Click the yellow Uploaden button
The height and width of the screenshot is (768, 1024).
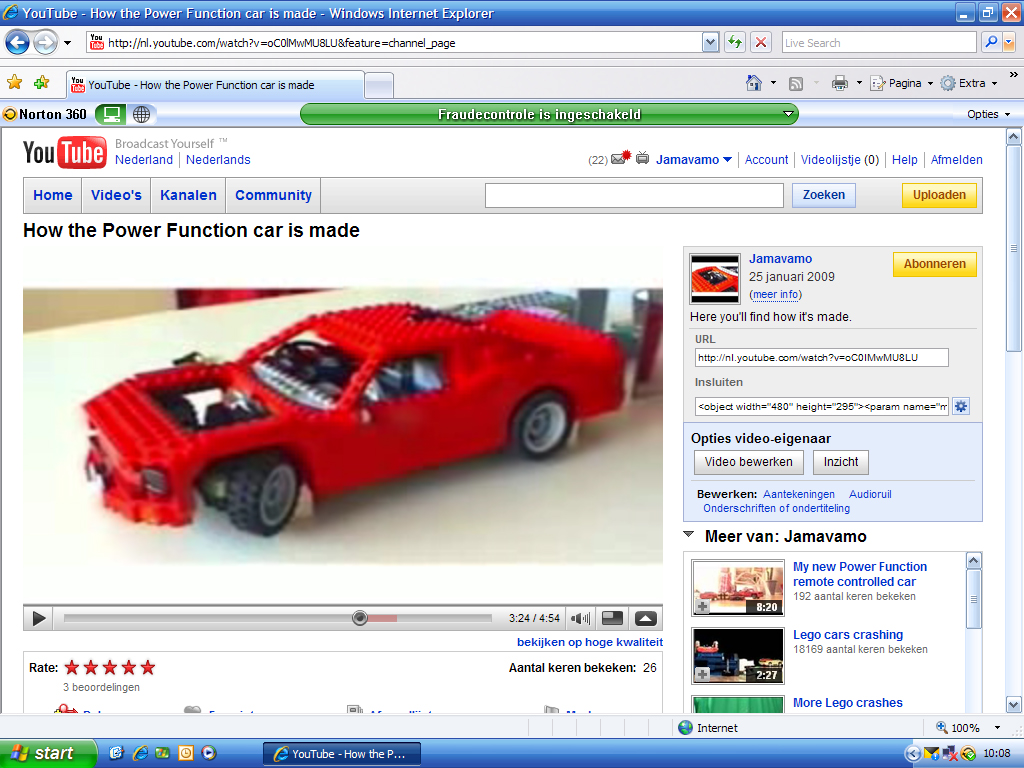(939, 195)
